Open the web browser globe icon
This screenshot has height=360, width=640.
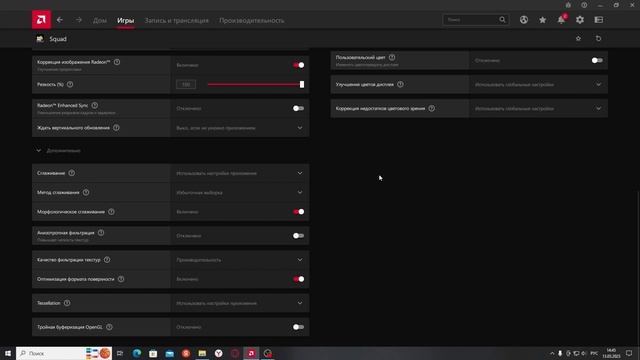click(x=524, y=20)
